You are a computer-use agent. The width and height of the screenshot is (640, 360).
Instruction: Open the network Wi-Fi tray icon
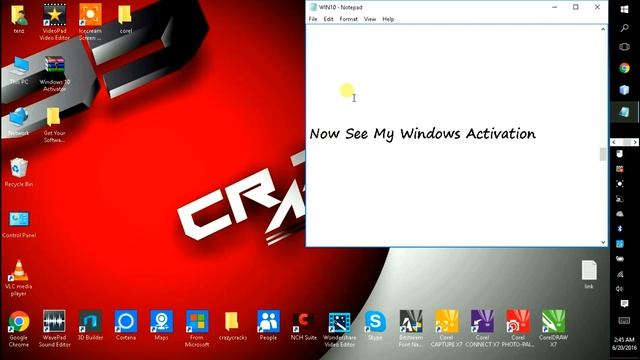(x=620, y=274)
